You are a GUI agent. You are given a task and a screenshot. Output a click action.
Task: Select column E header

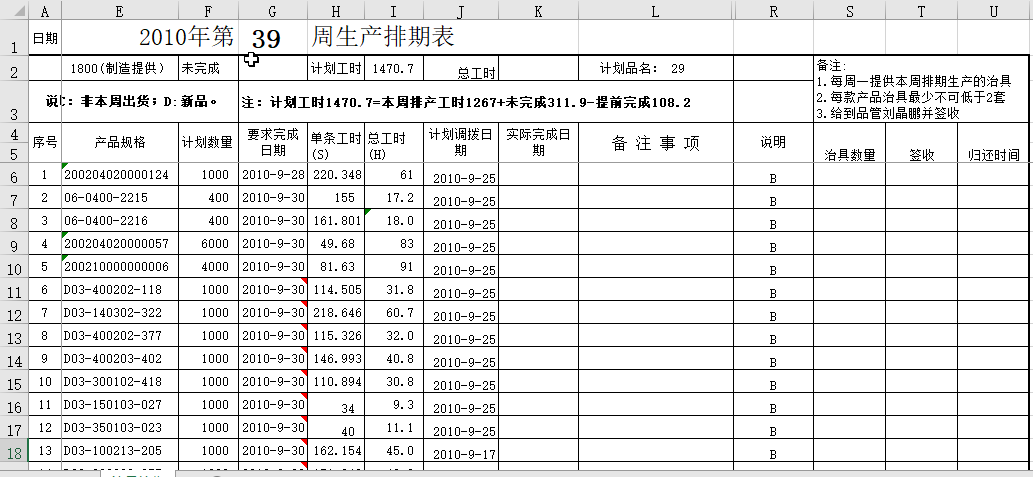(119, 10)
